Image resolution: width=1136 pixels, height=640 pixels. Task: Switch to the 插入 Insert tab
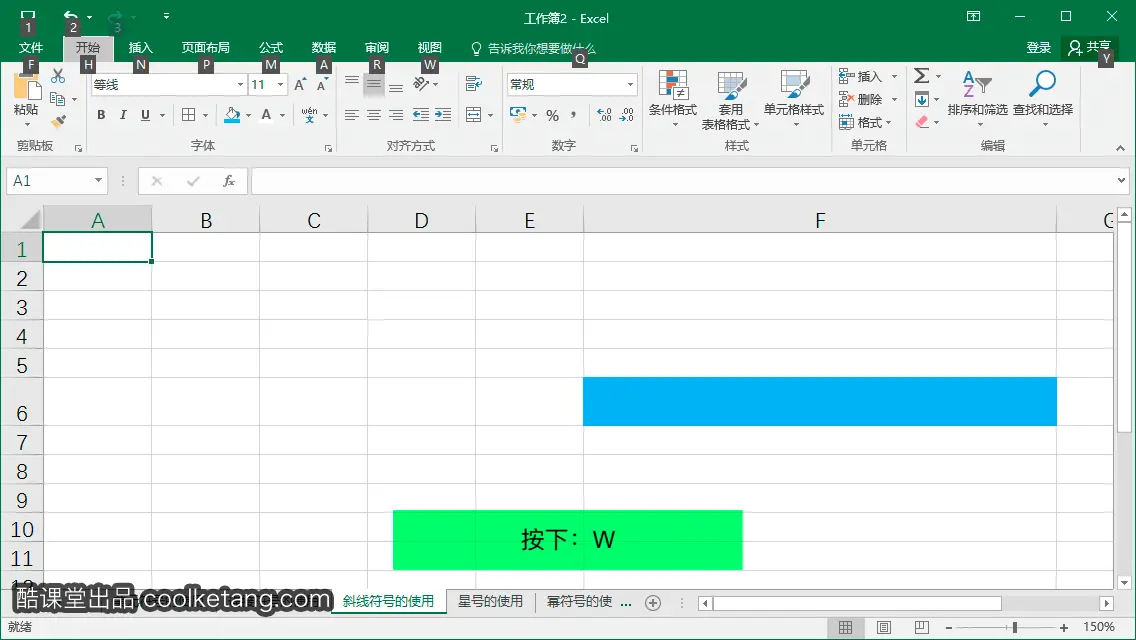(x=141, y=48)
